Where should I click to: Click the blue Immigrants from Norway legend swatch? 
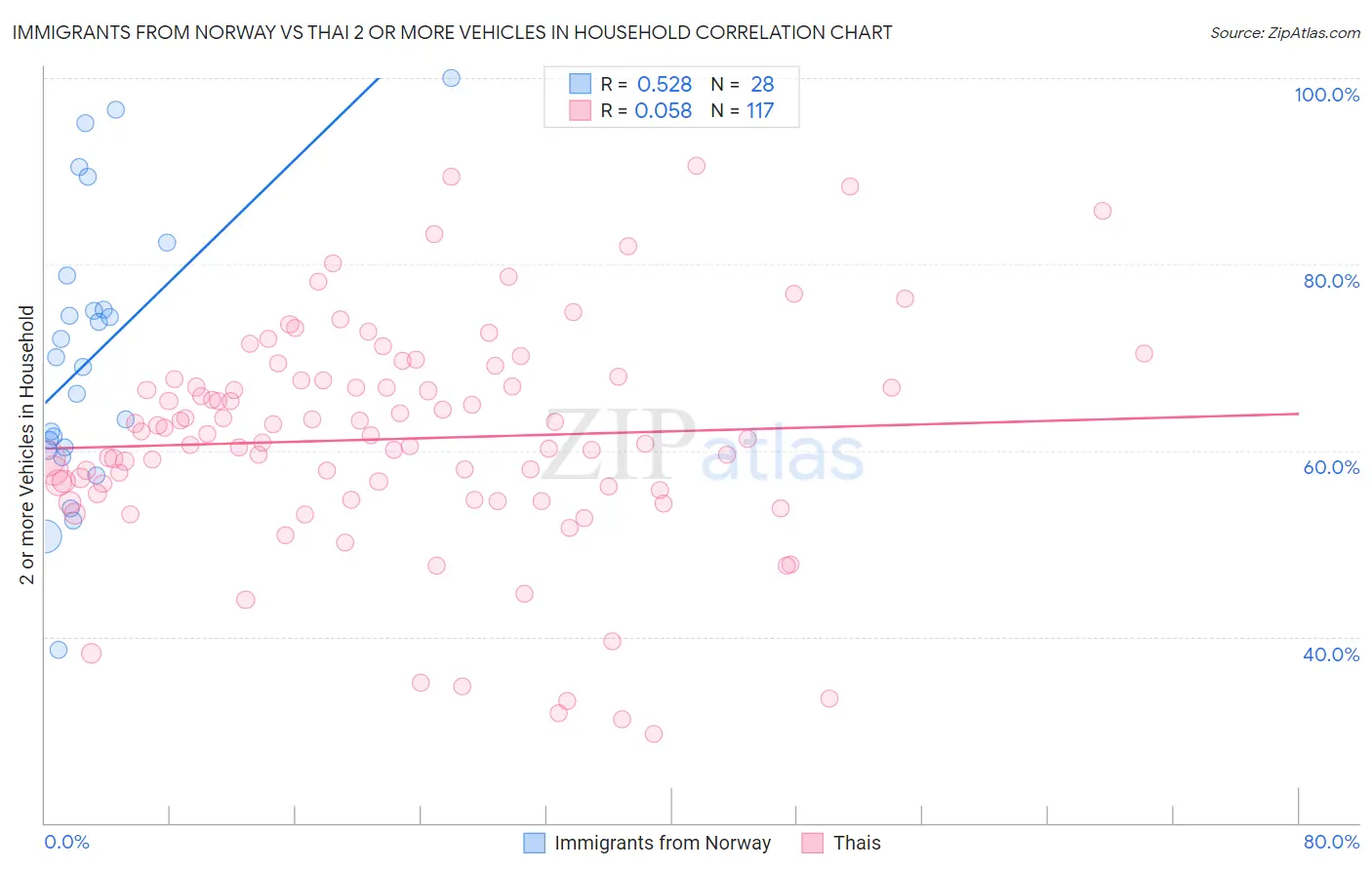pyautogui.click(x=534, y=843)
